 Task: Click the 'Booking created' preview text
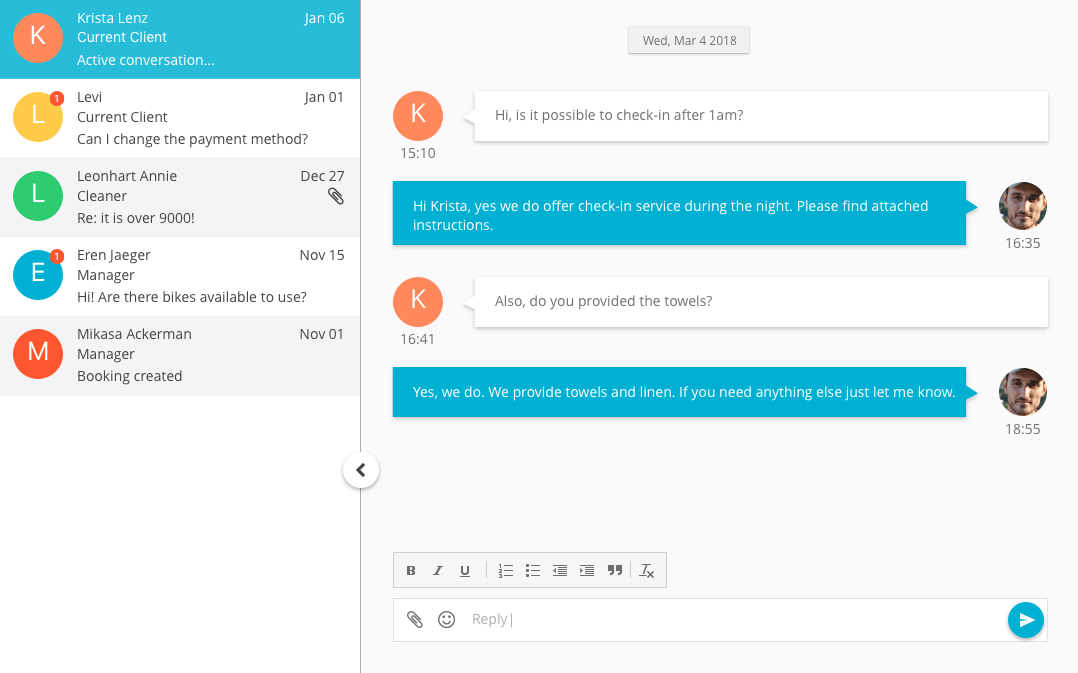tap(129, 376)
